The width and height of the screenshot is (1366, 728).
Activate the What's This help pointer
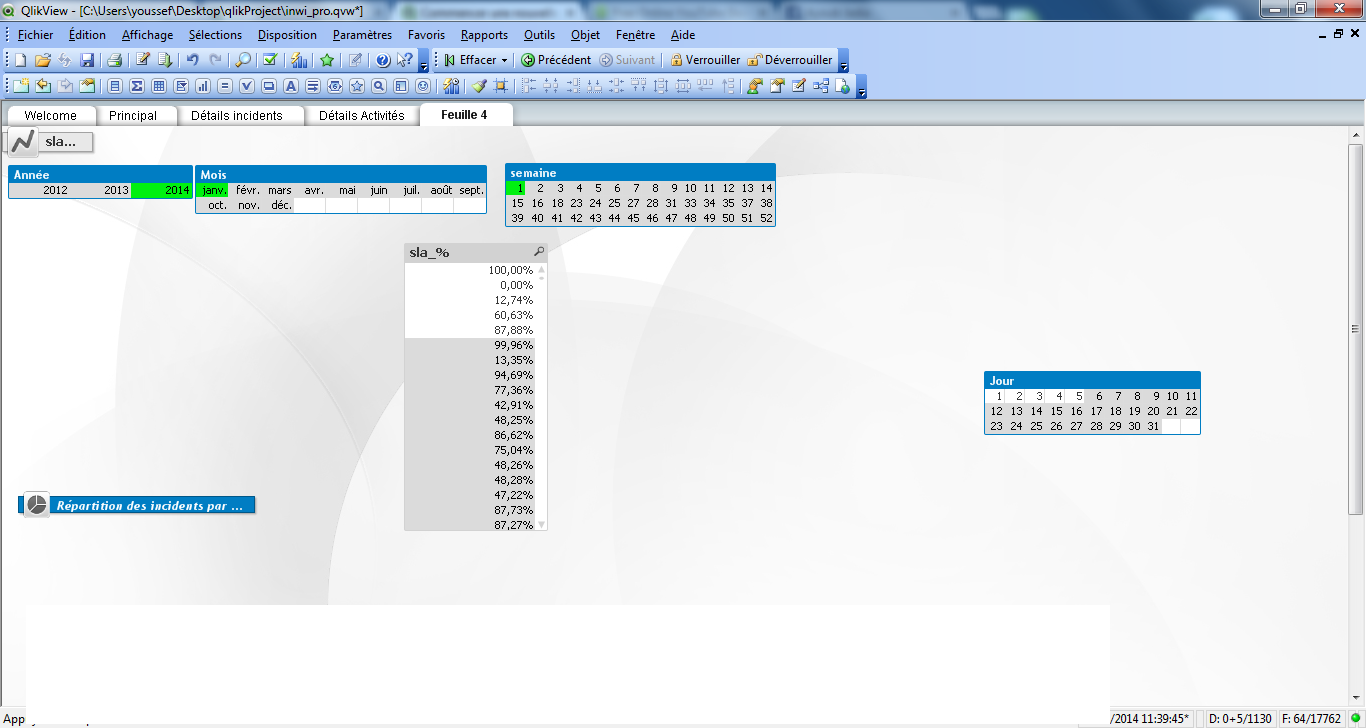click(404, 60)
